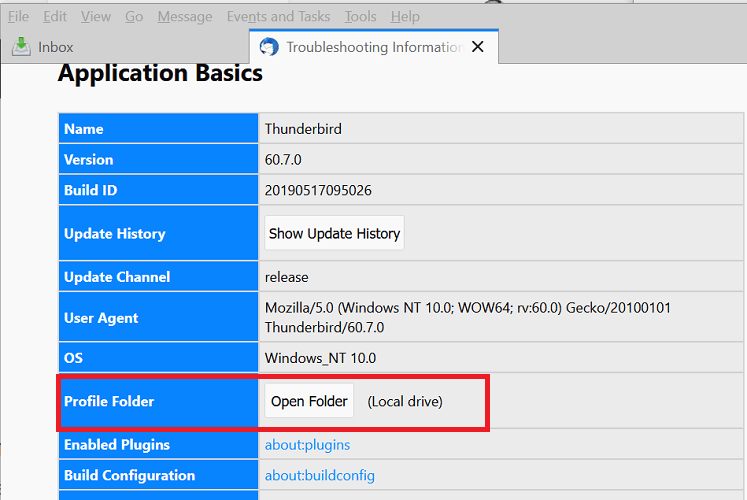
Task: Click the Update History row header
Action: tap(158, 233)
